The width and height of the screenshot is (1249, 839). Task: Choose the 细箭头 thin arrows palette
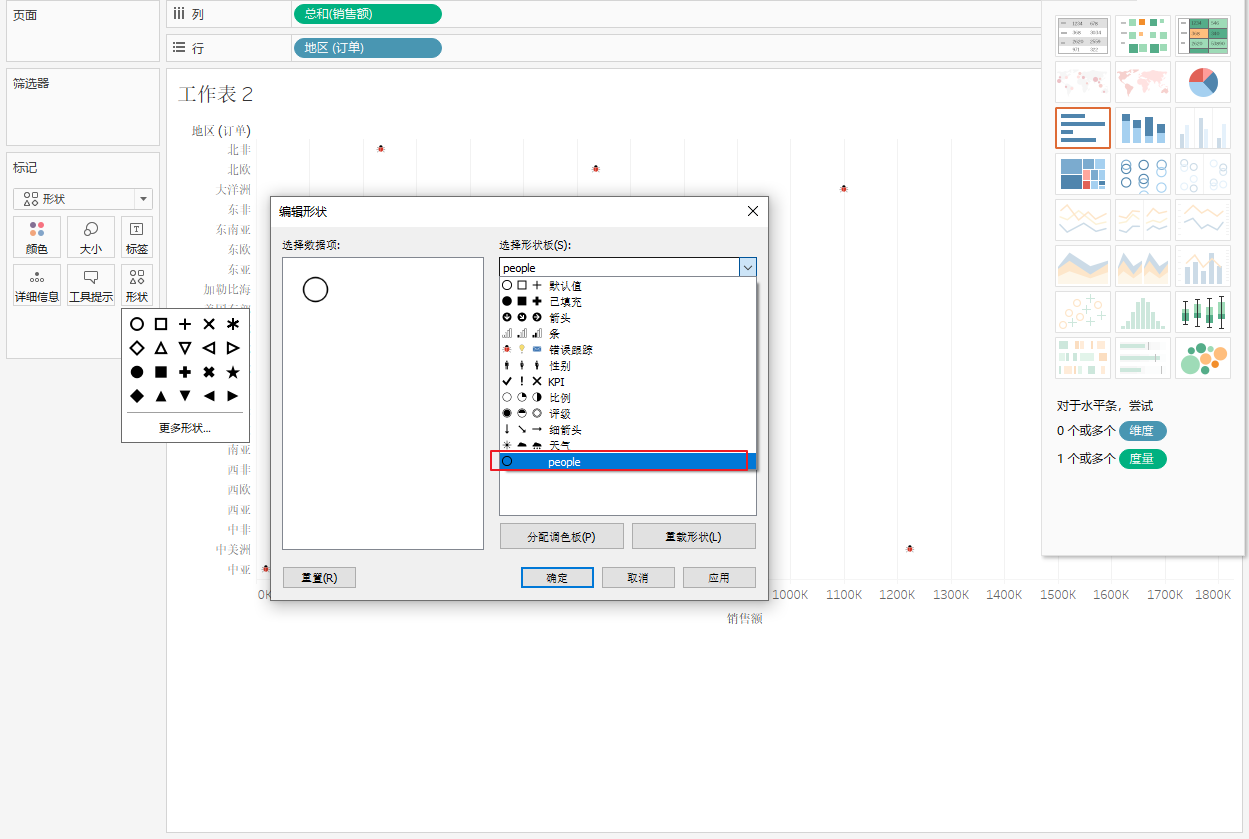627,430
